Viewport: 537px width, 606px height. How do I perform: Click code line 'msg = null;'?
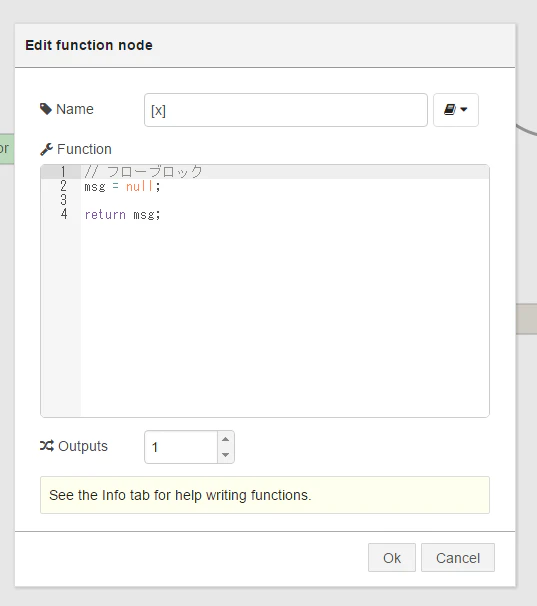point(122,186)
